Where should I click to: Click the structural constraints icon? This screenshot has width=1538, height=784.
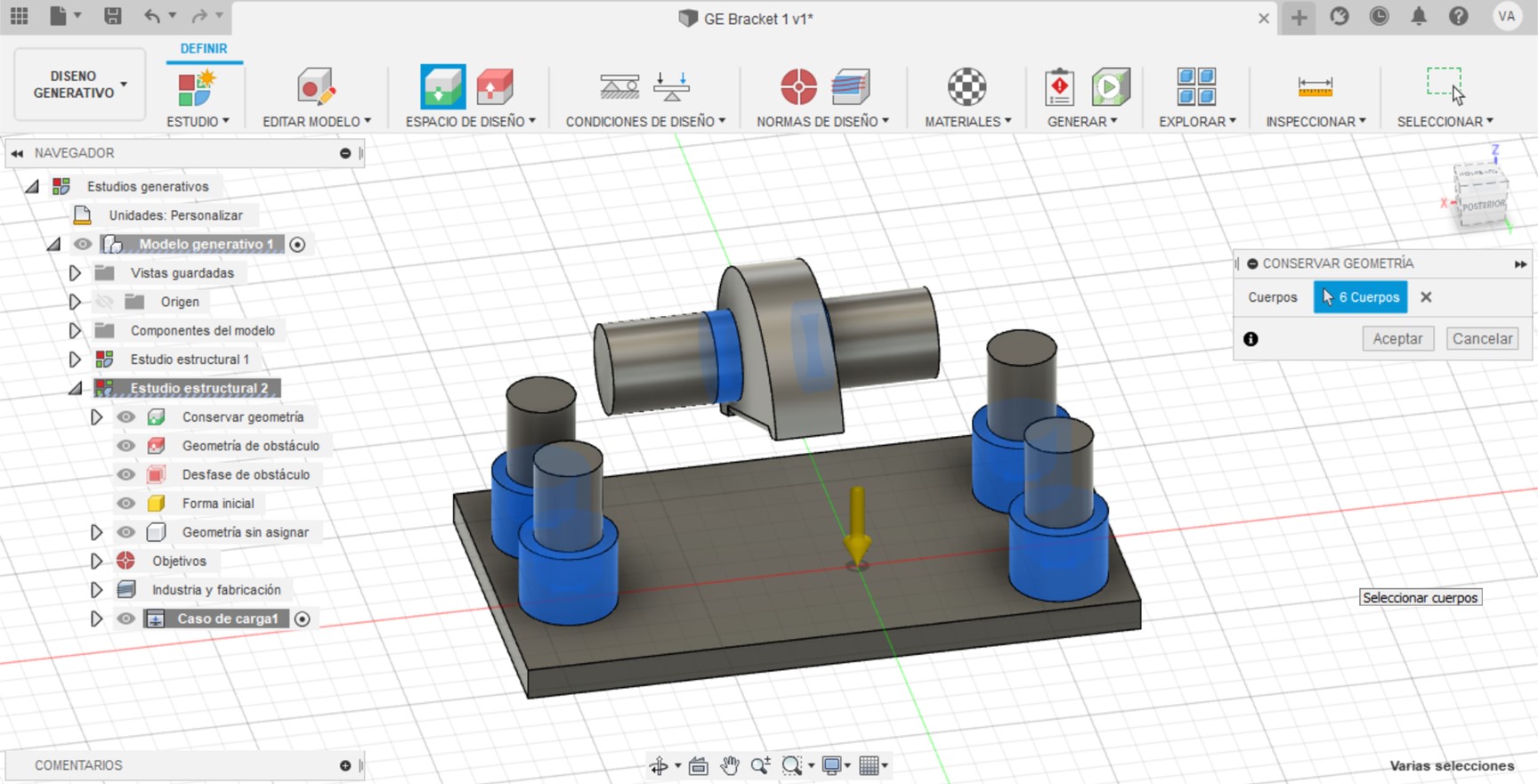coord(619,87)
